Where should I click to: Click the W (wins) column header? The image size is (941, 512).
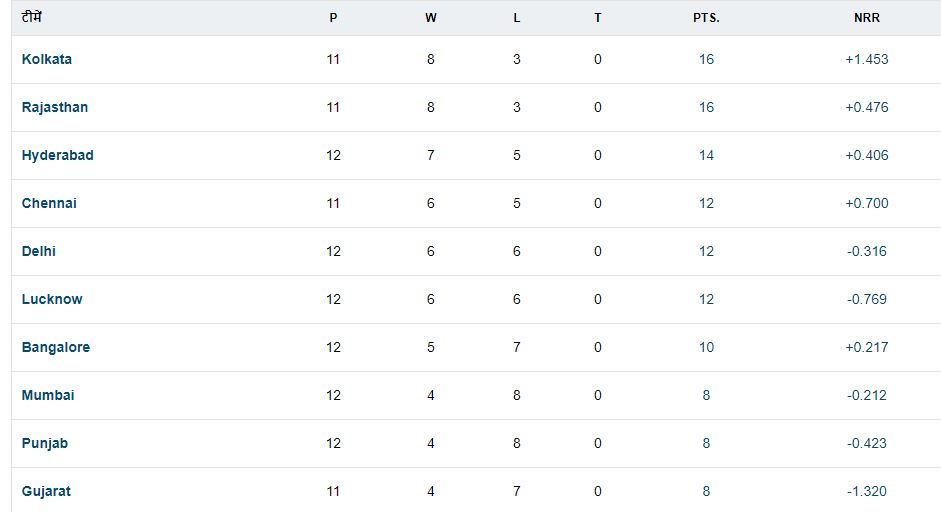[x=431, y=18]
